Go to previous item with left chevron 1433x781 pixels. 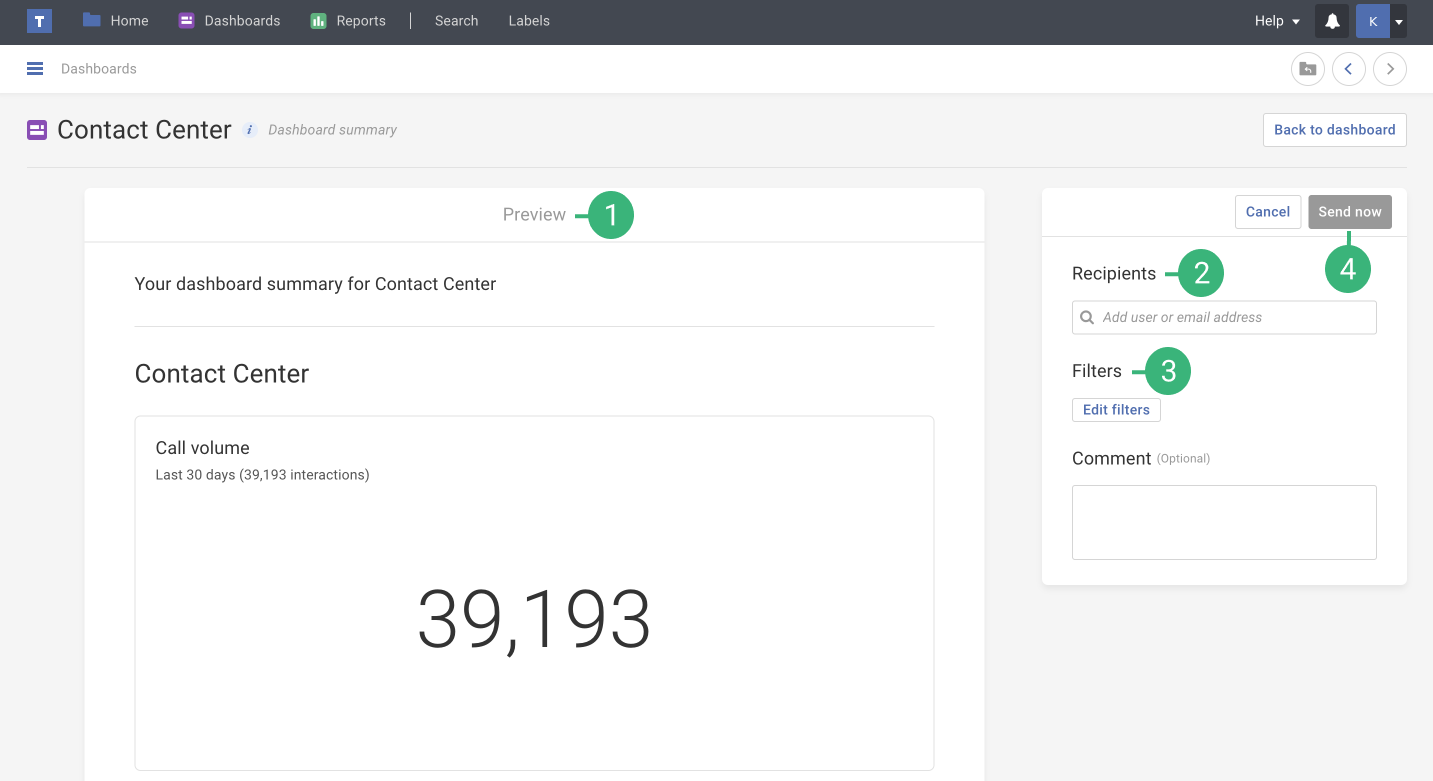pos(1348,69)
